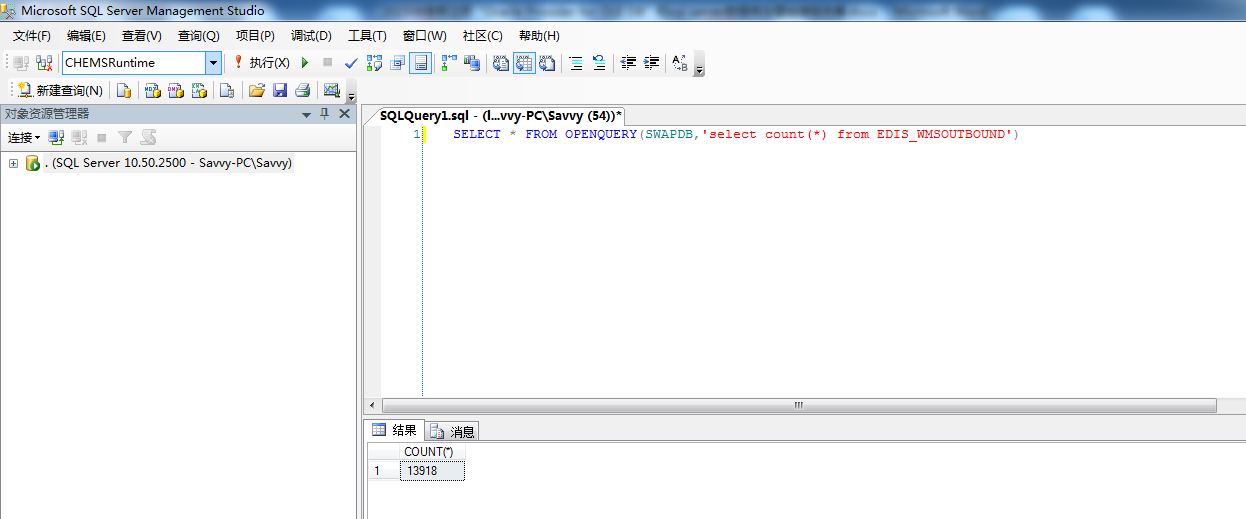Open the 查看(V) menu
This screenshot has height=519, width=1246.
pyautogui.click(x=142, y=36)
